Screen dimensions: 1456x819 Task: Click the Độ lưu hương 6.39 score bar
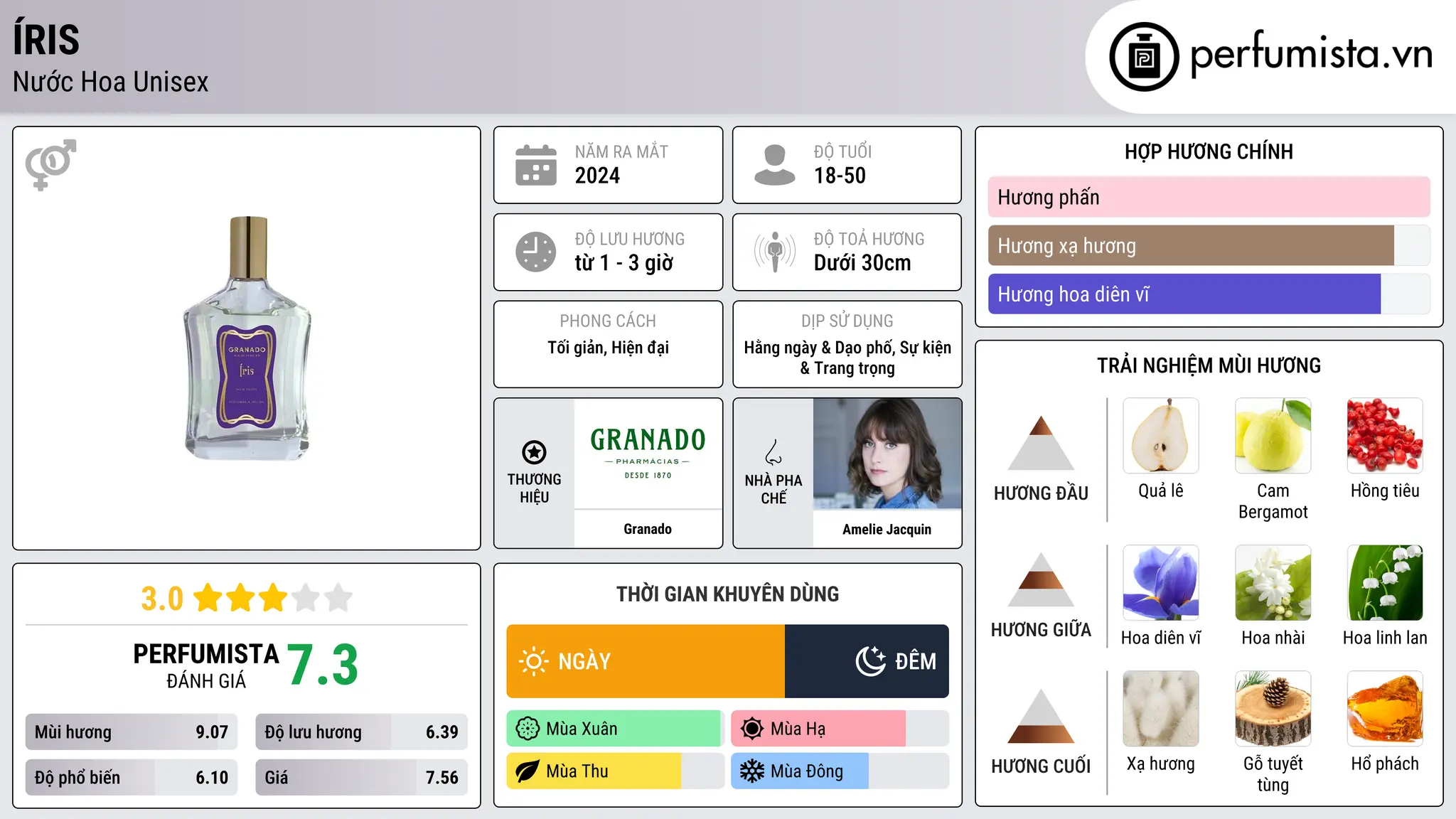tap(362, 732)
